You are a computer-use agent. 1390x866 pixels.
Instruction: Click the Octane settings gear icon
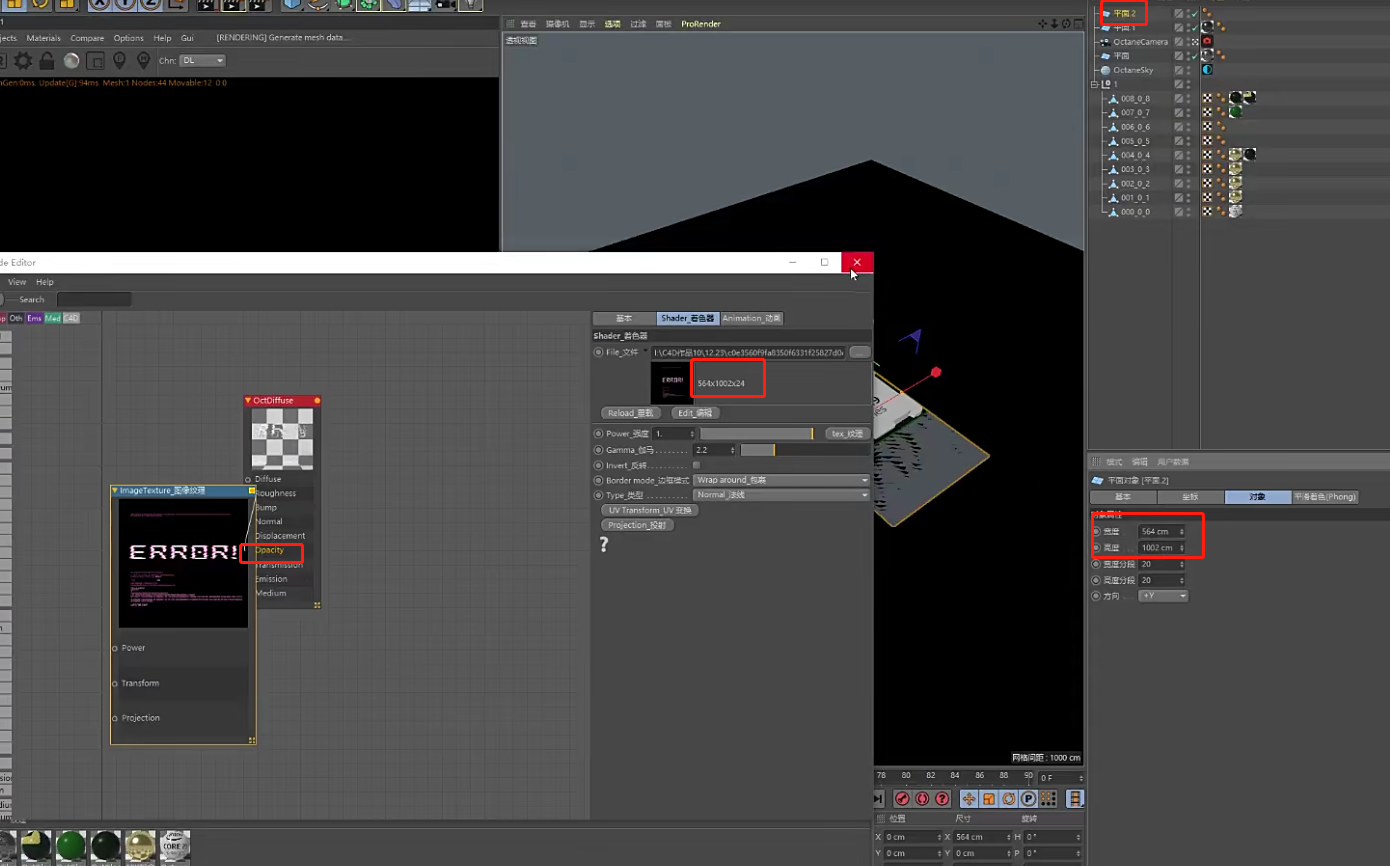click(22, 61)
